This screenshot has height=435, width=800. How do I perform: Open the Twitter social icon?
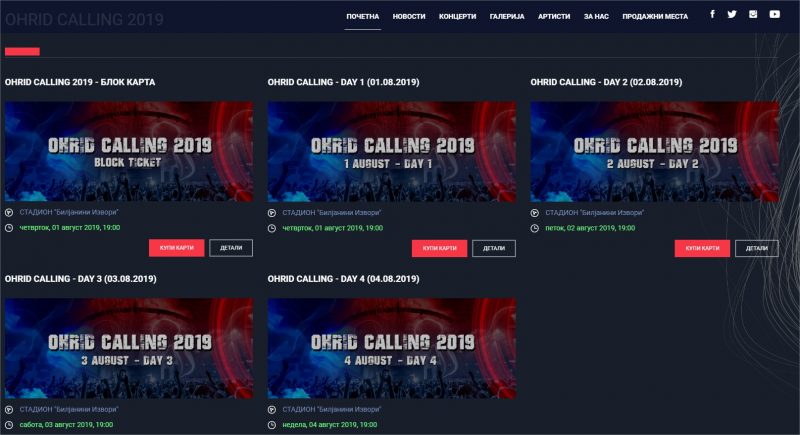click(732, 14)
